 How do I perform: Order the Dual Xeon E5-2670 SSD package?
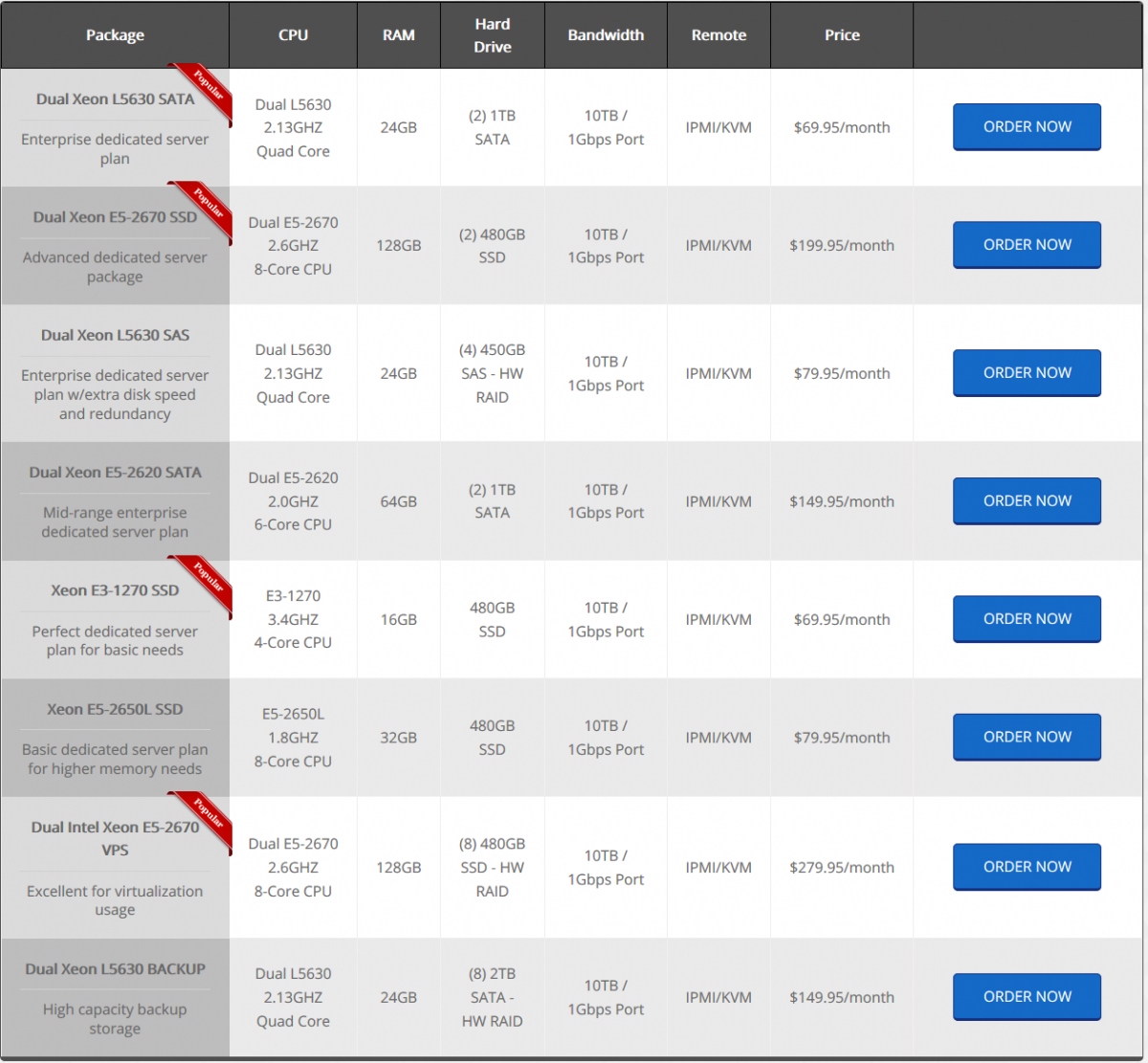point(1027,245)
